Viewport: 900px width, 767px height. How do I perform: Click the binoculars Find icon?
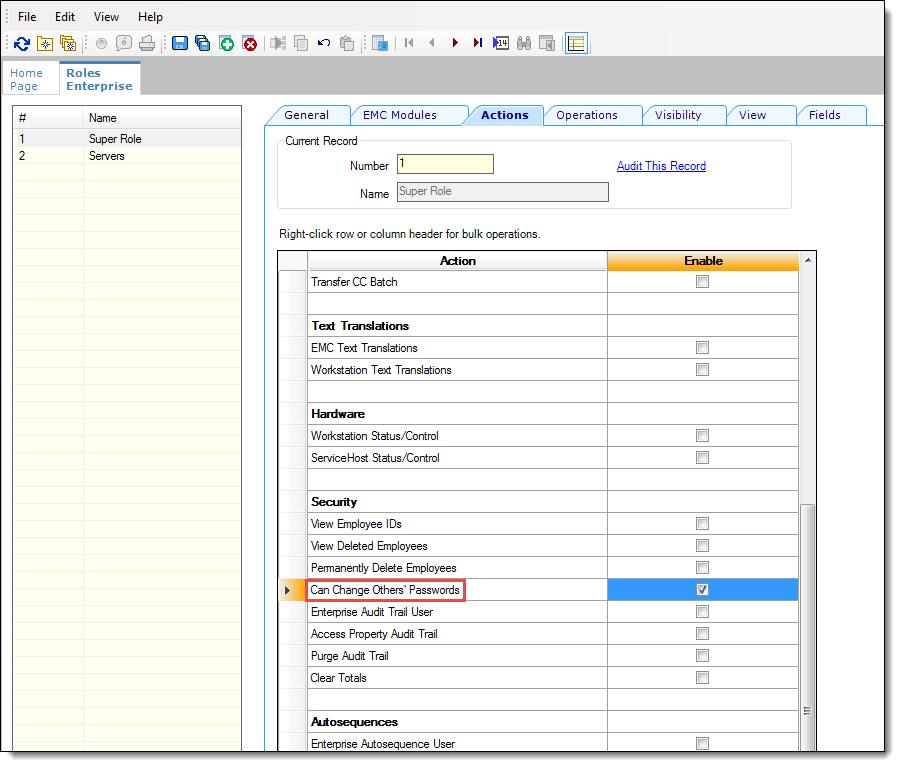point(523,43)
